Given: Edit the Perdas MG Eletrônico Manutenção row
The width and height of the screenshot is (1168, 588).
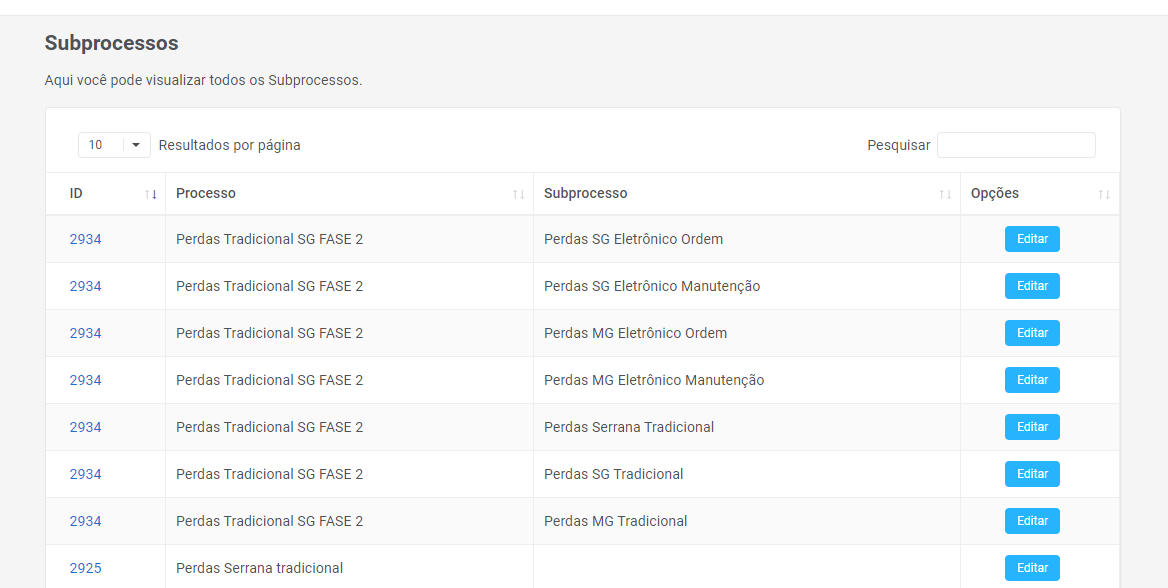Looking at the screenshot, I should 1032,380.
